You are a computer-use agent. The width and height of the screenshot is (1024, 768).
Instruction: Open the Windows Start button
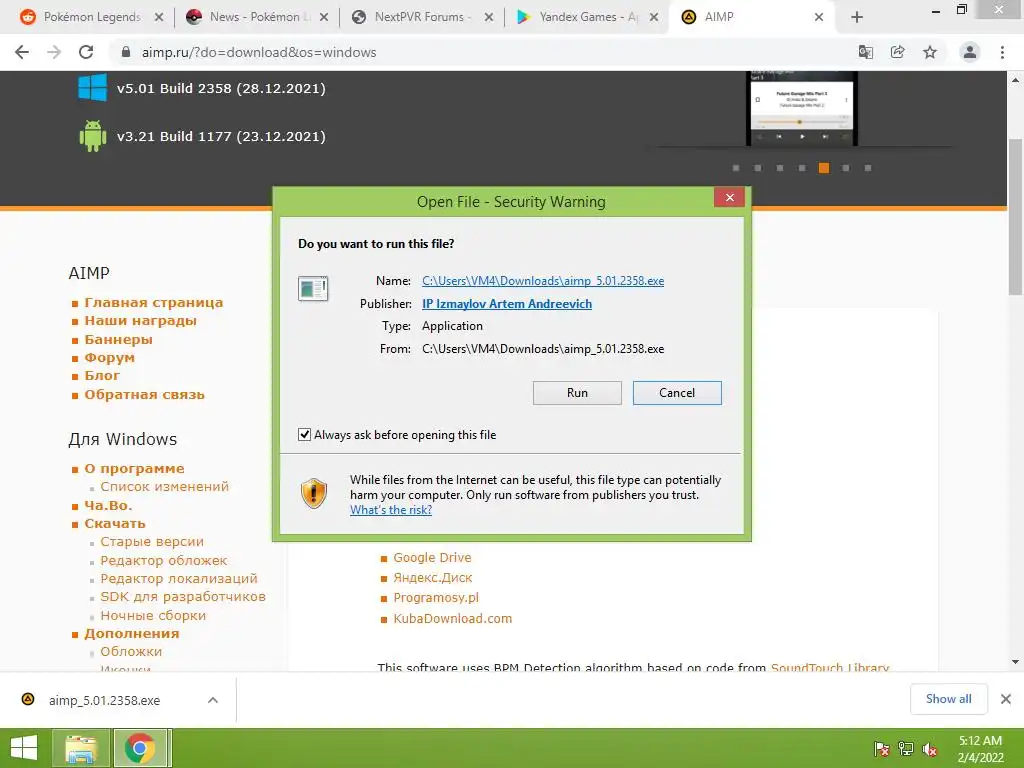(x=24, y=748)
